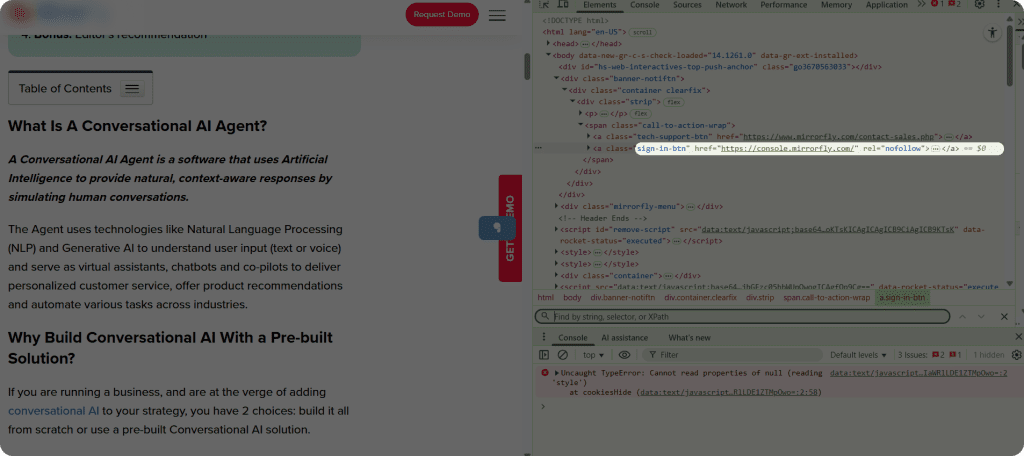1024x456 pixels.
Task: Collapse the div container clearfix node
Action: [565, 90]
